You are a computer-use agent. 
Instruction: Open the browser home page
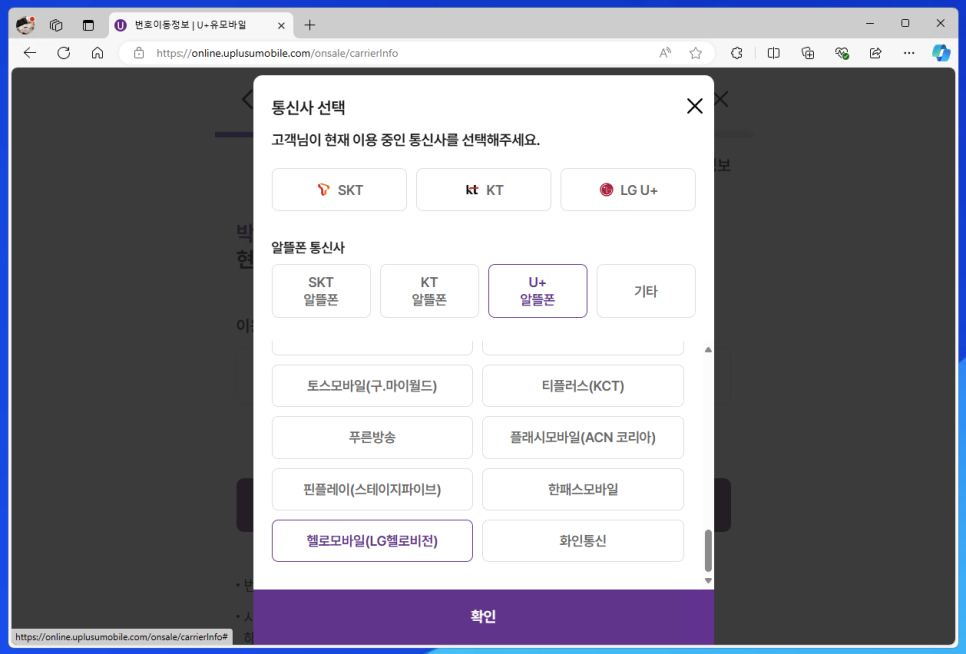[x=97, y=53]
